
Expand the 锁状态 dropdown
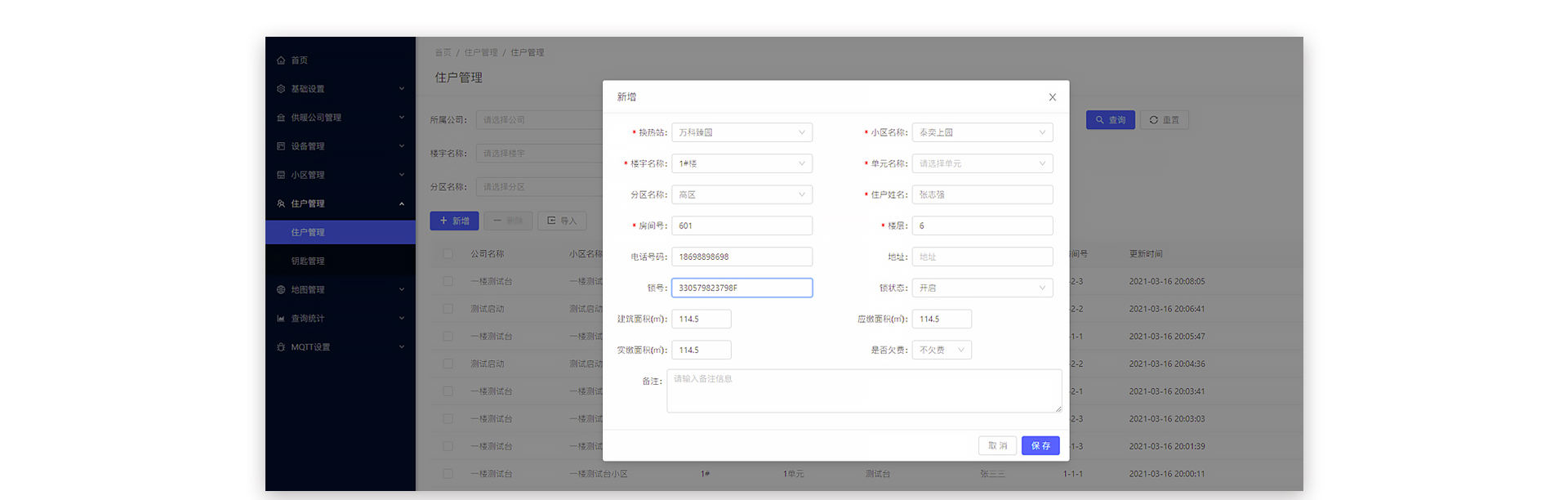(x=982, y=288)
